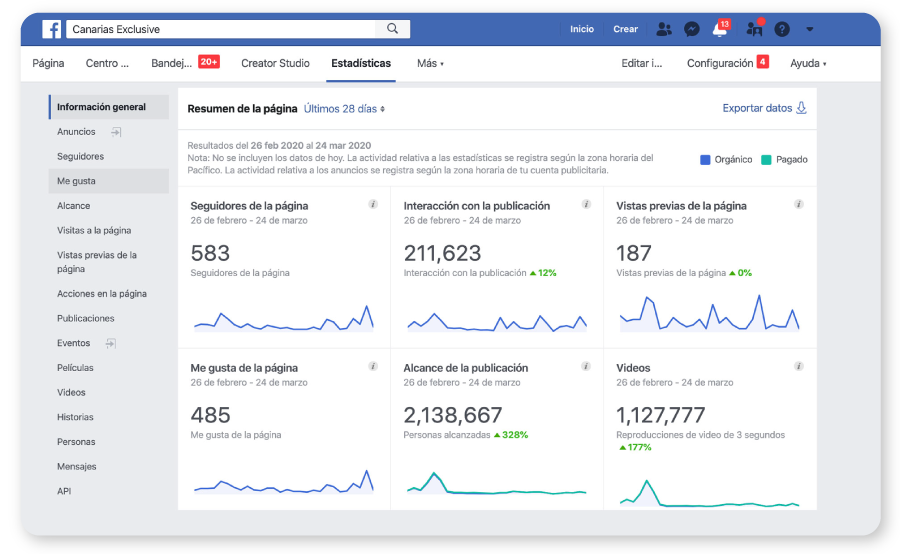Image resolution: width=900 pixels, height=554 pixels.
Task: Click the search magnifier icon
Action: tap(393, 29)
